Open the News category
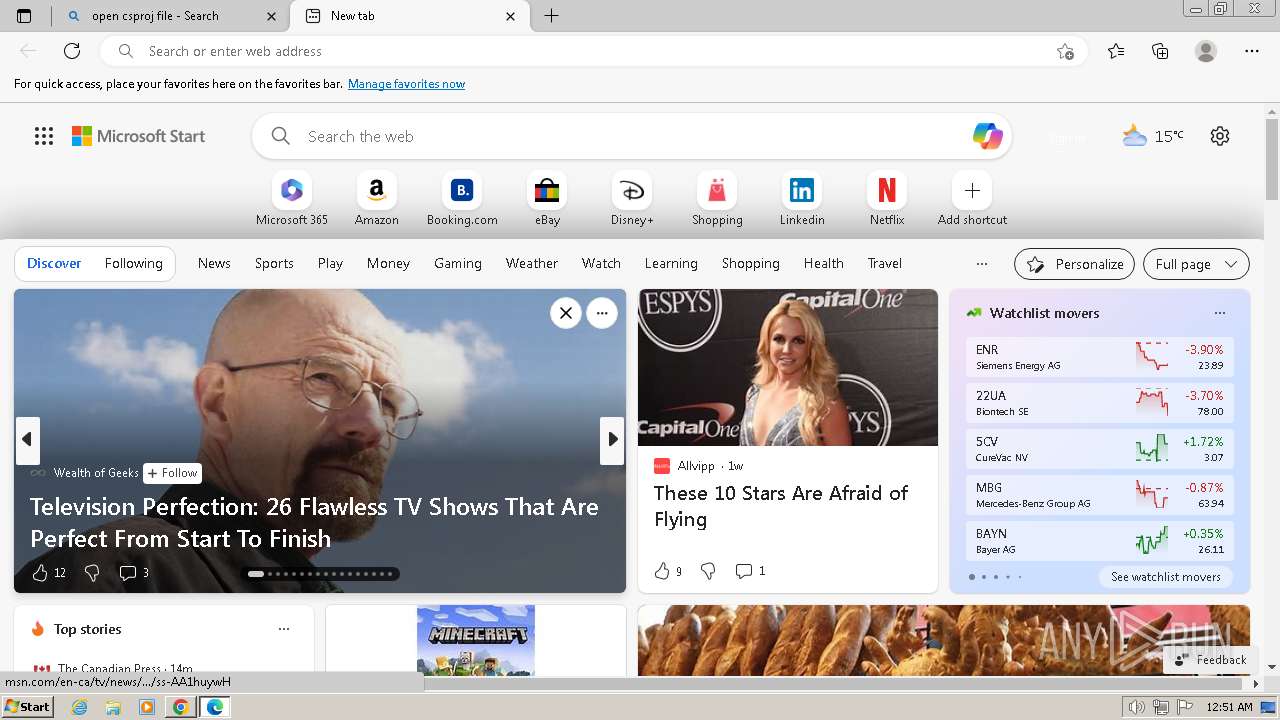Viewport: 1280px width, 720px height. coord(214,263)
